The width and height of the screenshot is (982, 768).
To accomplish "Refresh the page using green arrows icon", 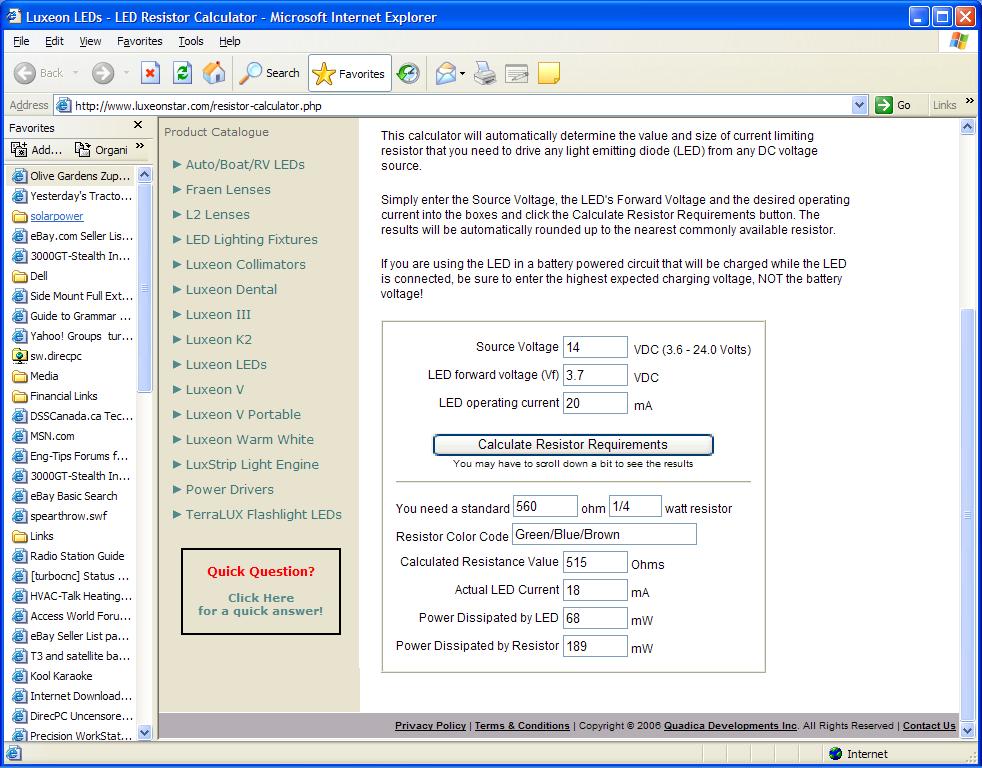I will click(x=182, y=73).
